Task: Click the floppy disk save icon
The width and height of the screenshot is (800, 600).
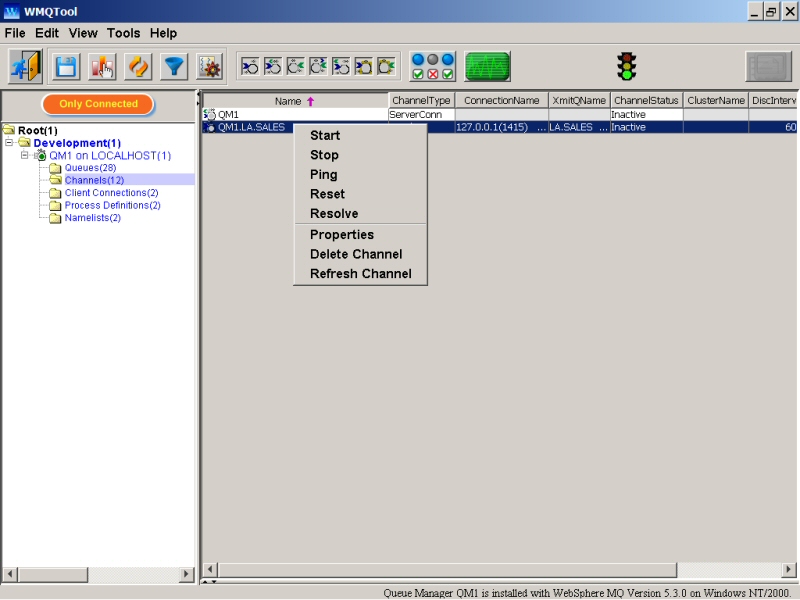Action: 66,67
